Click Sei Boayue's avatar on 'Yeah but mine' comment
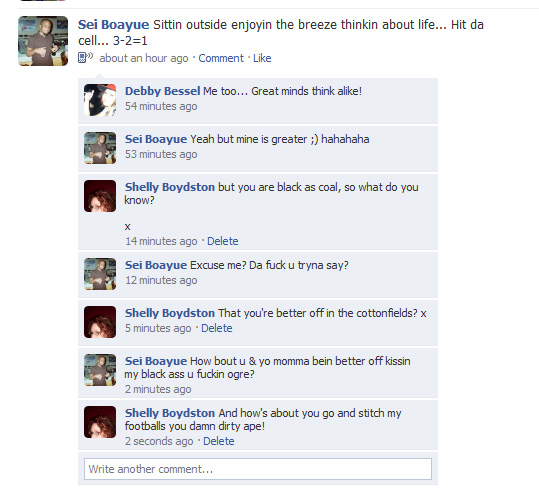The height and width of the screenshot is (489, 539). (x=100, y=148)
